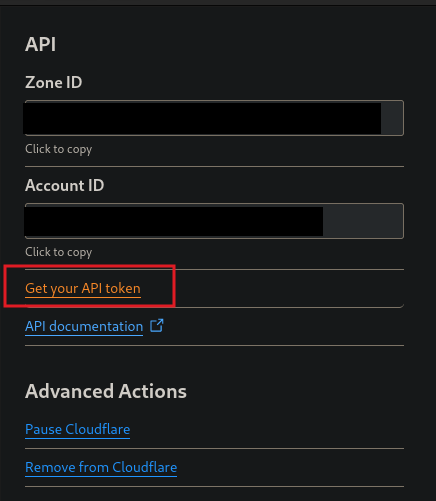436x501 pixels.
Task: Select Pause Cloudflare under Advanced Actions
Action: pyautogui.click(x=77, y=429)
